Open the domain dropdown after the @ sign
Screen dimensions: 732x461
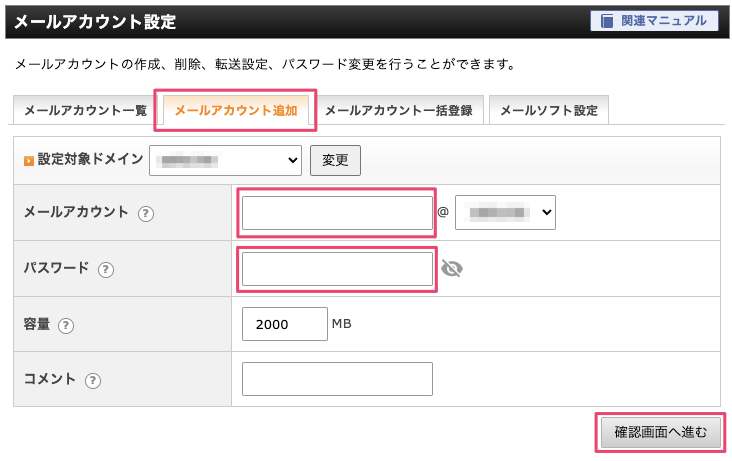click(x=505, y=213)
